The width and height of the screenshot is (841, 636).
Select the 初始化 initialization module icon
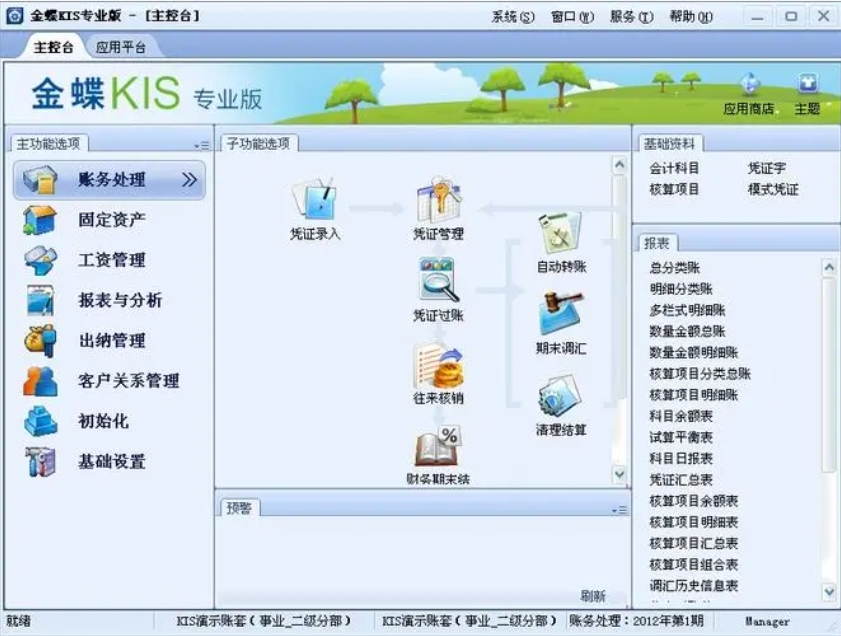pyautogui.click(x=40, y=421)
